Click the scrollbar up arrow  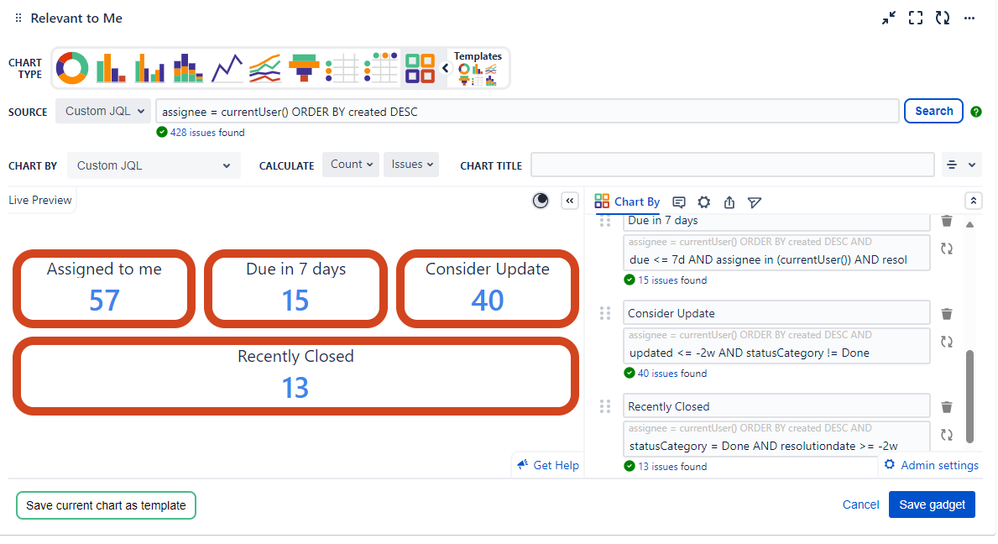point(969,225)
